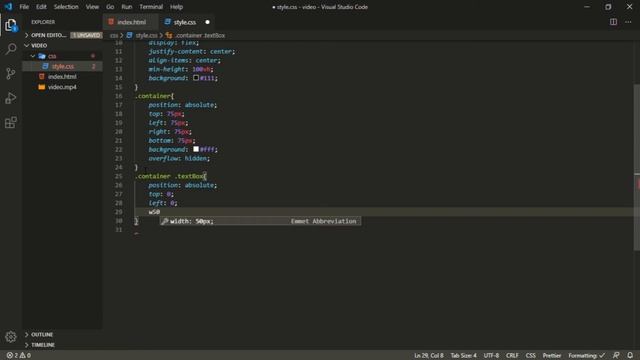Viewport: 640px width, 360px height.
Task: Click the css breadcrumb folder
Action: click(x=114, y=36)
